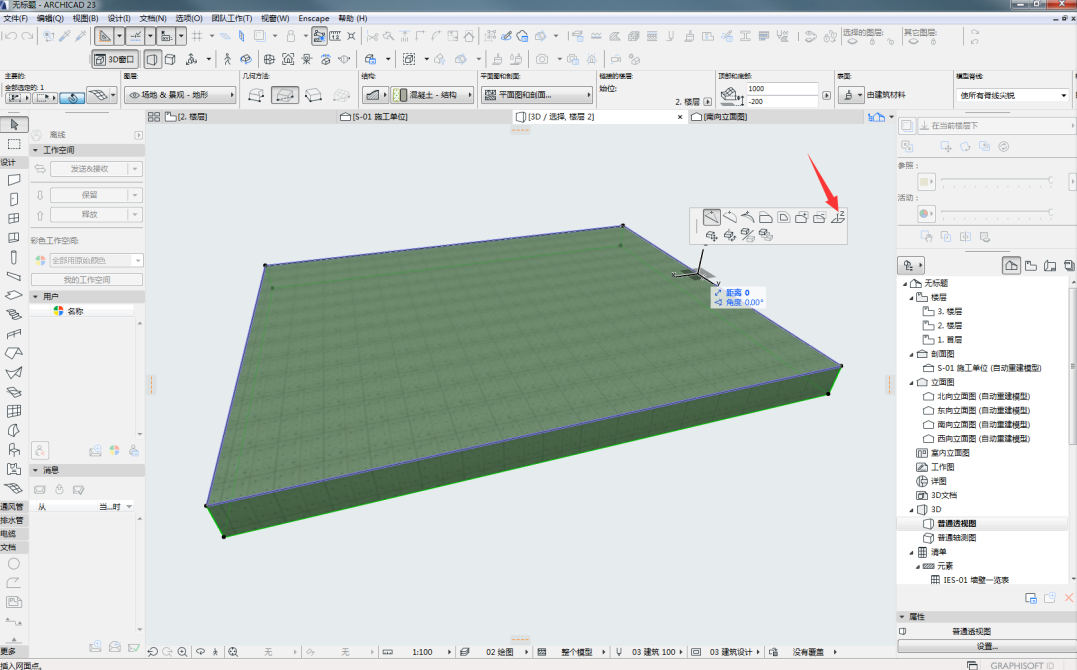
Task: Open the 平面图和剖面 dropdown
Action: (x=536, y=95)
